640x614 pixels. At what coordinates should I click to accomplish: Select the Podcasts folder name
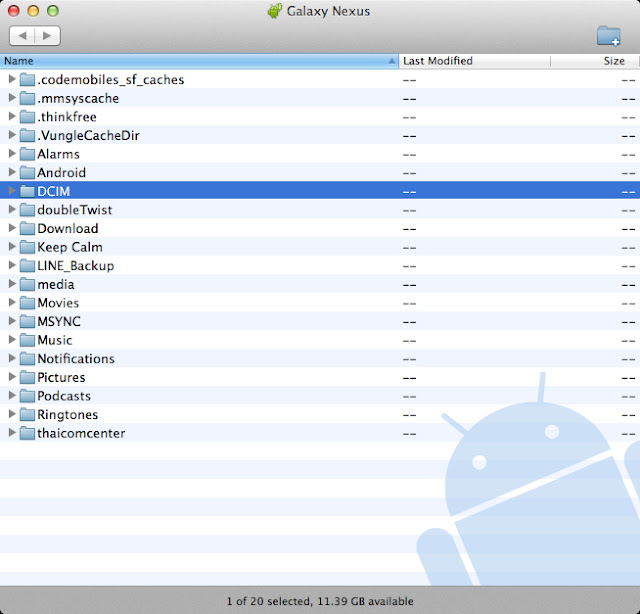click(x=64, y=396)
